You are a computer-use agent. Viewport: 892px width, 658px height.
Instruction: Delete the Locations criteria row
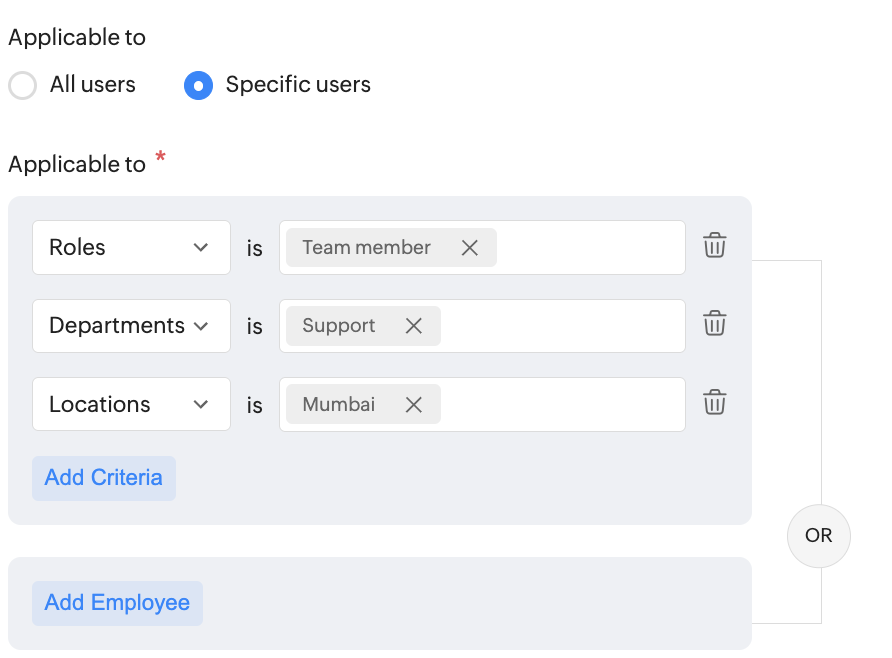pyautogui.click(x=715, y=402)
